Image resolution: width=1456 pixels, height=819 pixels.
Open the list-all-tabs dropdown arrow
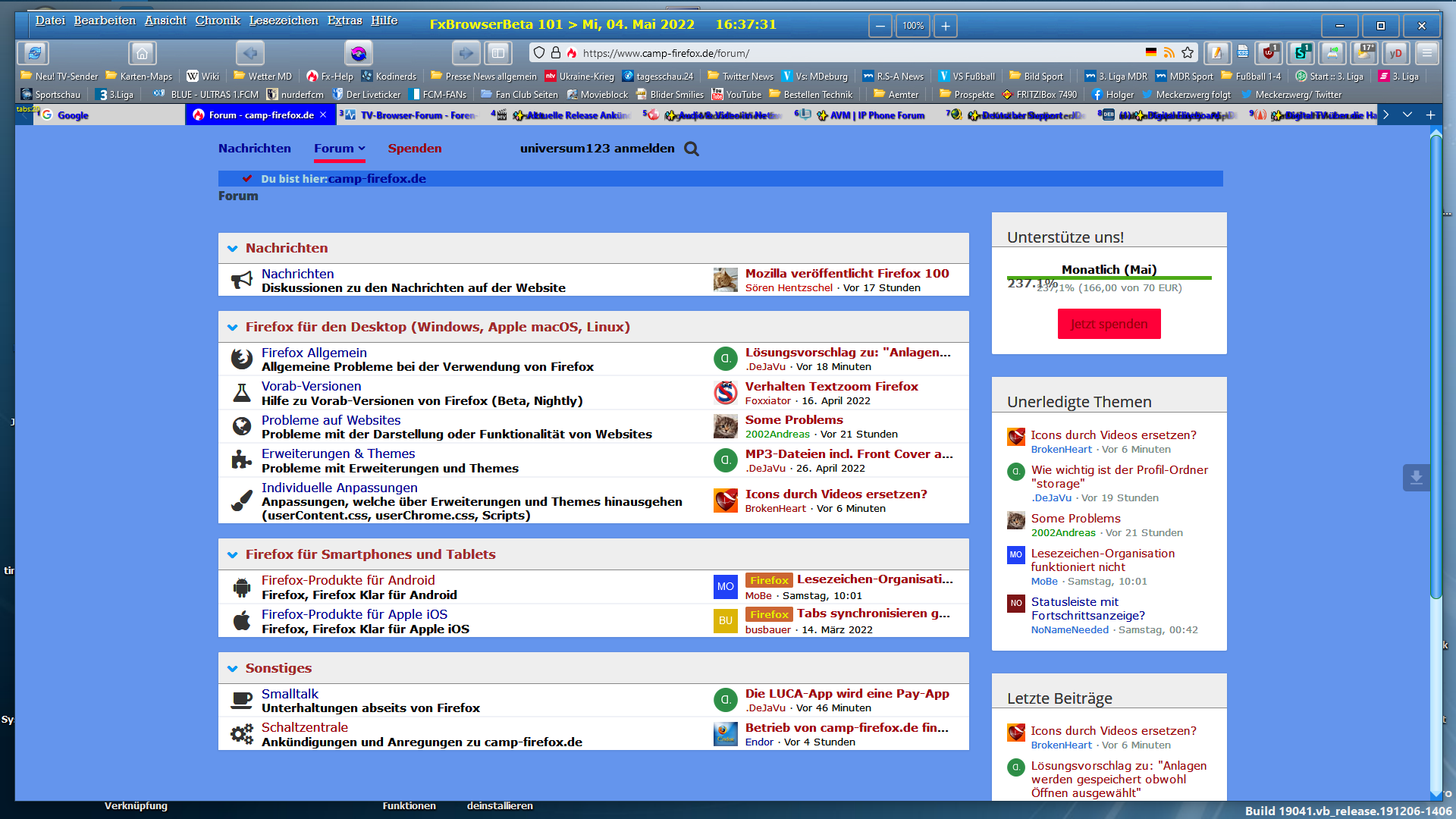coord(1407,115)
